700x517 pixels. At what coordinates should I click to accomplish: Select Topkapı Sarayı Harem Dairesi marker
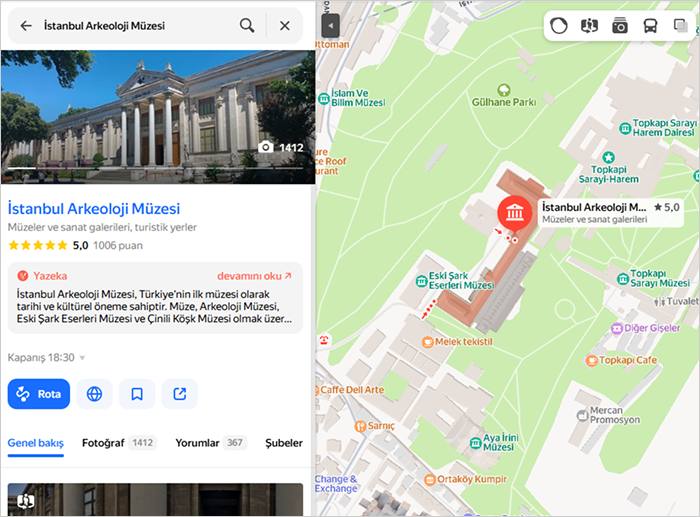[x=625, y=129]
